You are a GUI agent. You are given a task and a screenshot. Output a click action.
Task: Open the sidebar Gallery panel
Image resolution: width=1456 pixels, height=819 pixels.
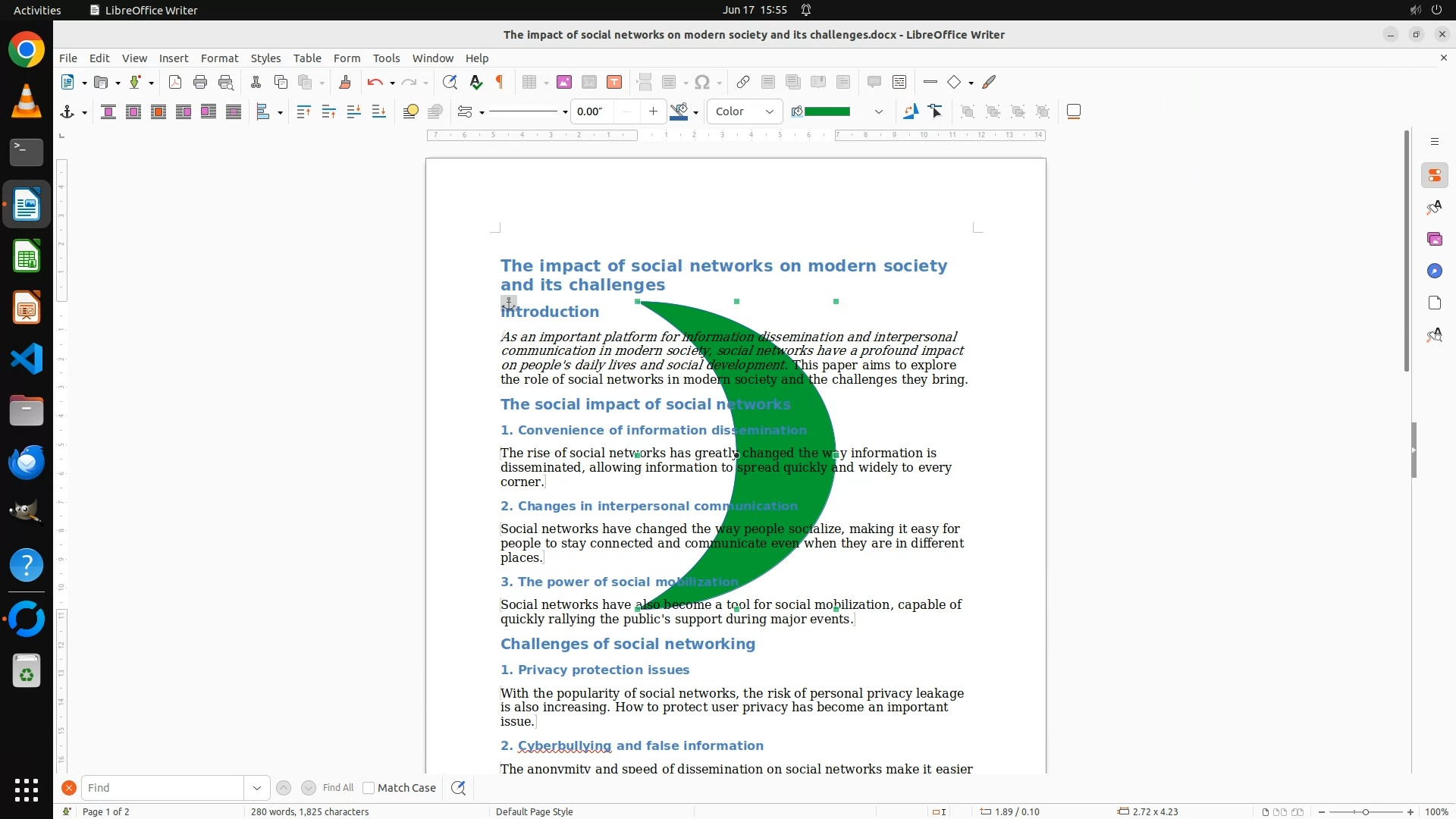1434,240
